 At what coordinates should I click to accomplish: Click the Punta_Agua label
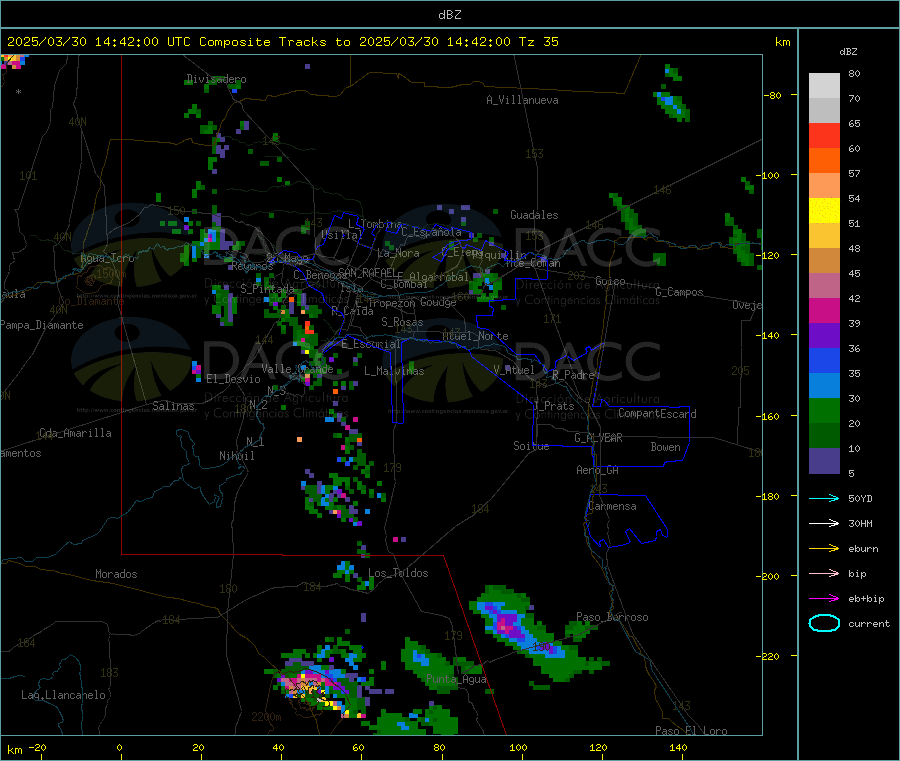tap(456, 679)
